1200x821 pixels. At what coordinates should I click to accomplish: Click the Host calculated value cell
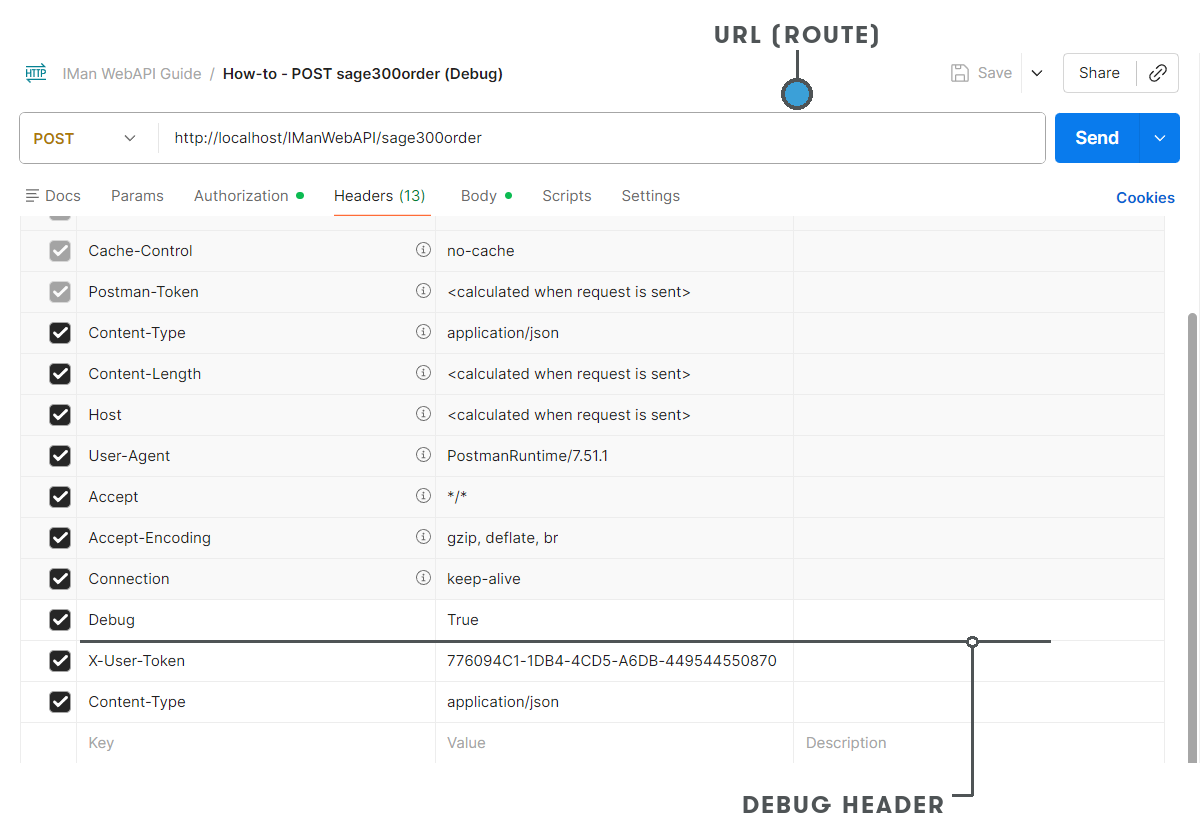pyautogui.click(x=614, y=415)
